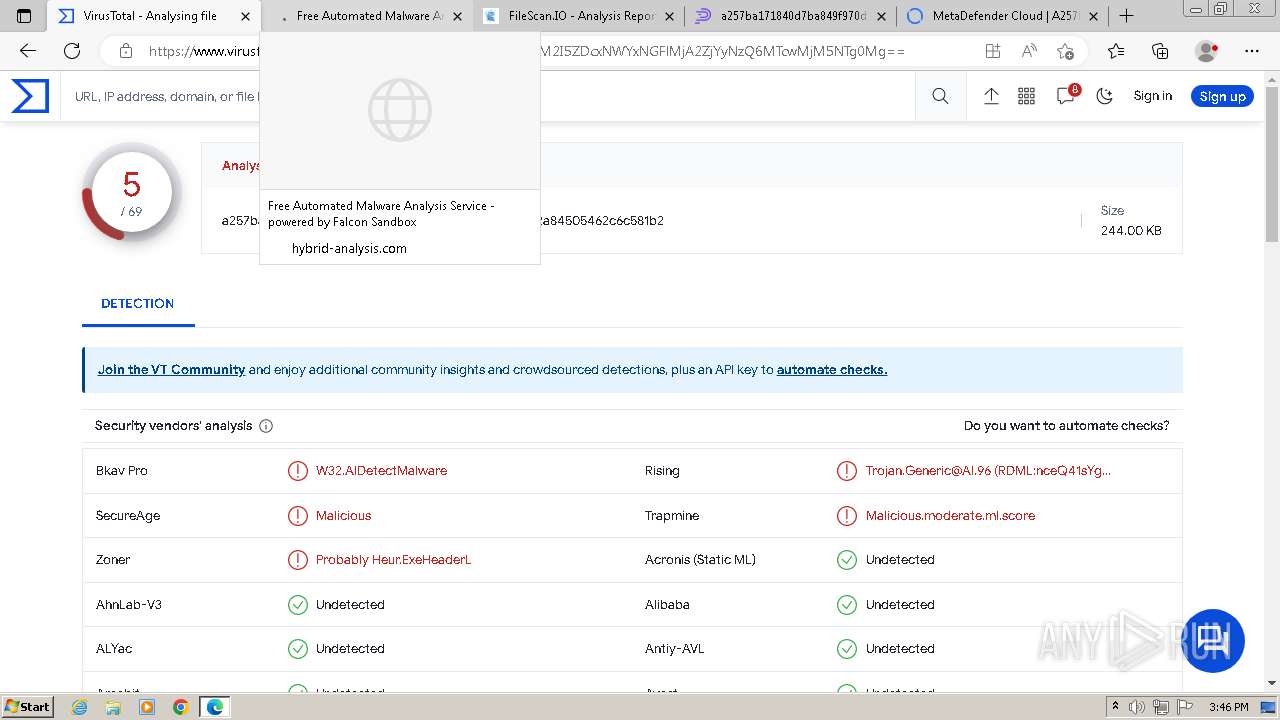
Task: Click the Antiy-AVL vendor name
Action: pyautogui.click(x=675, y=648)
